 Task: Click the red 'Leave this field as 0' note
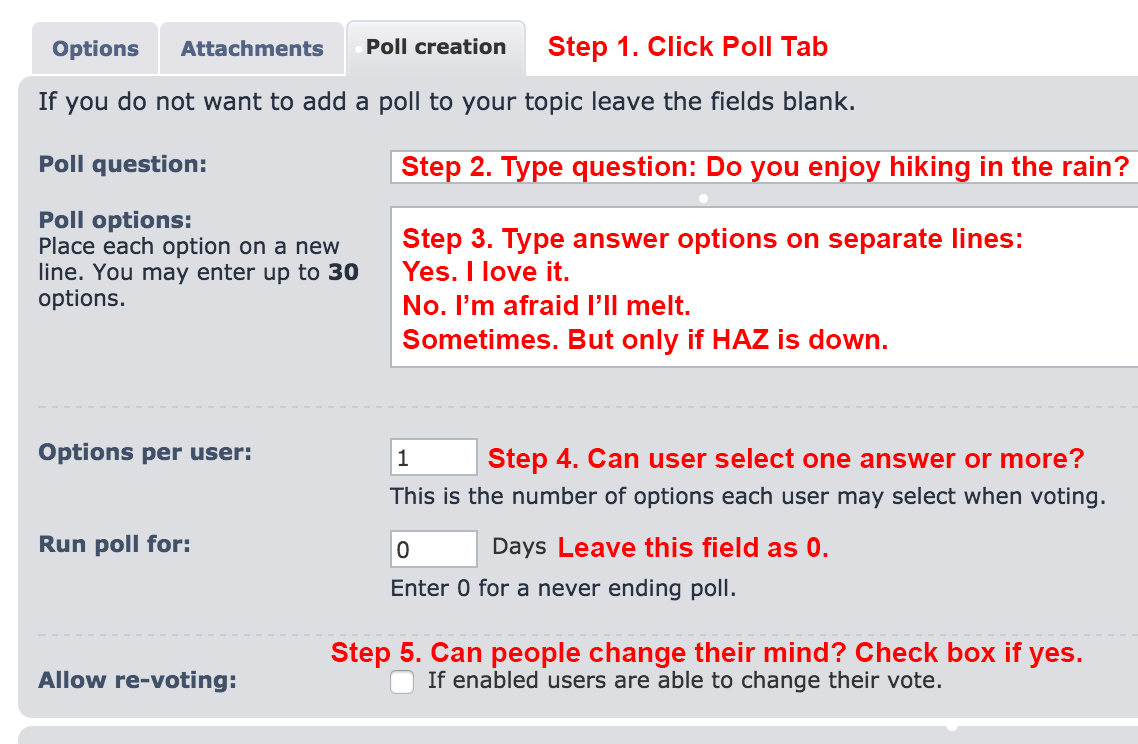(693, 548)
